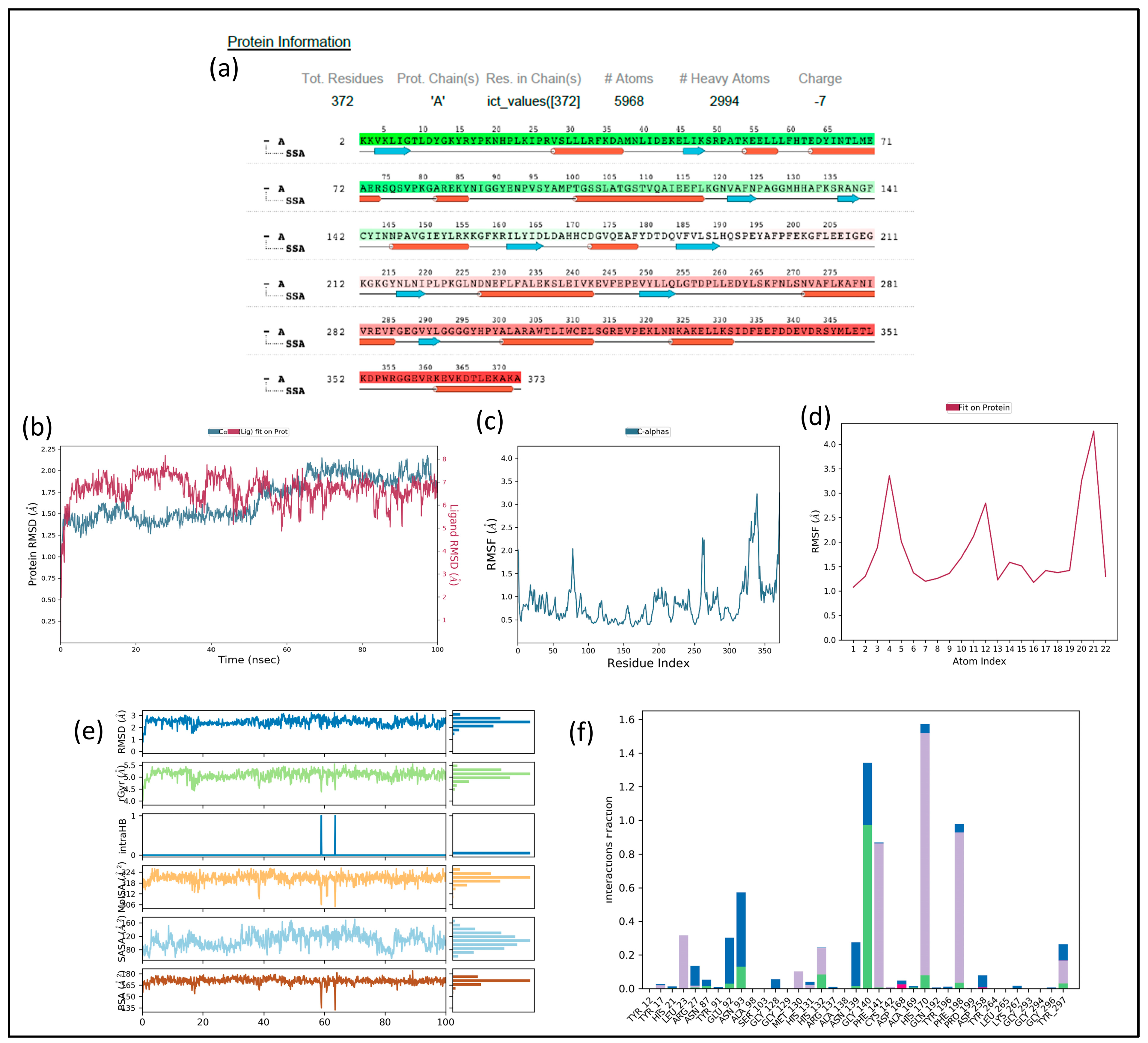Viewport: 1148px width, 1043px height.
Task: Click the panel label (b)
Action: pos(37,427)
